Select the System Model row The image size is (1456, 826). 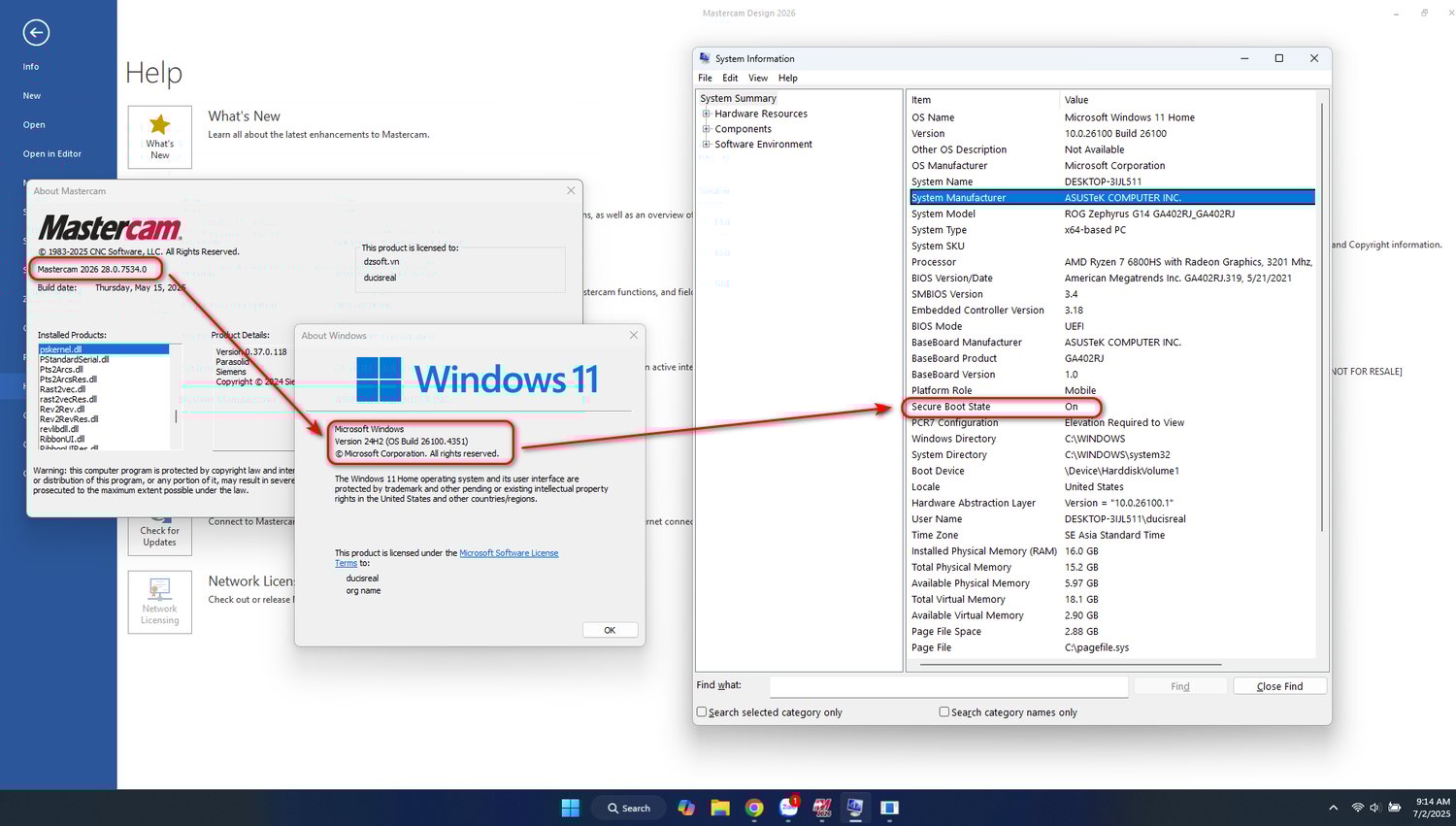click(1112, 214)
